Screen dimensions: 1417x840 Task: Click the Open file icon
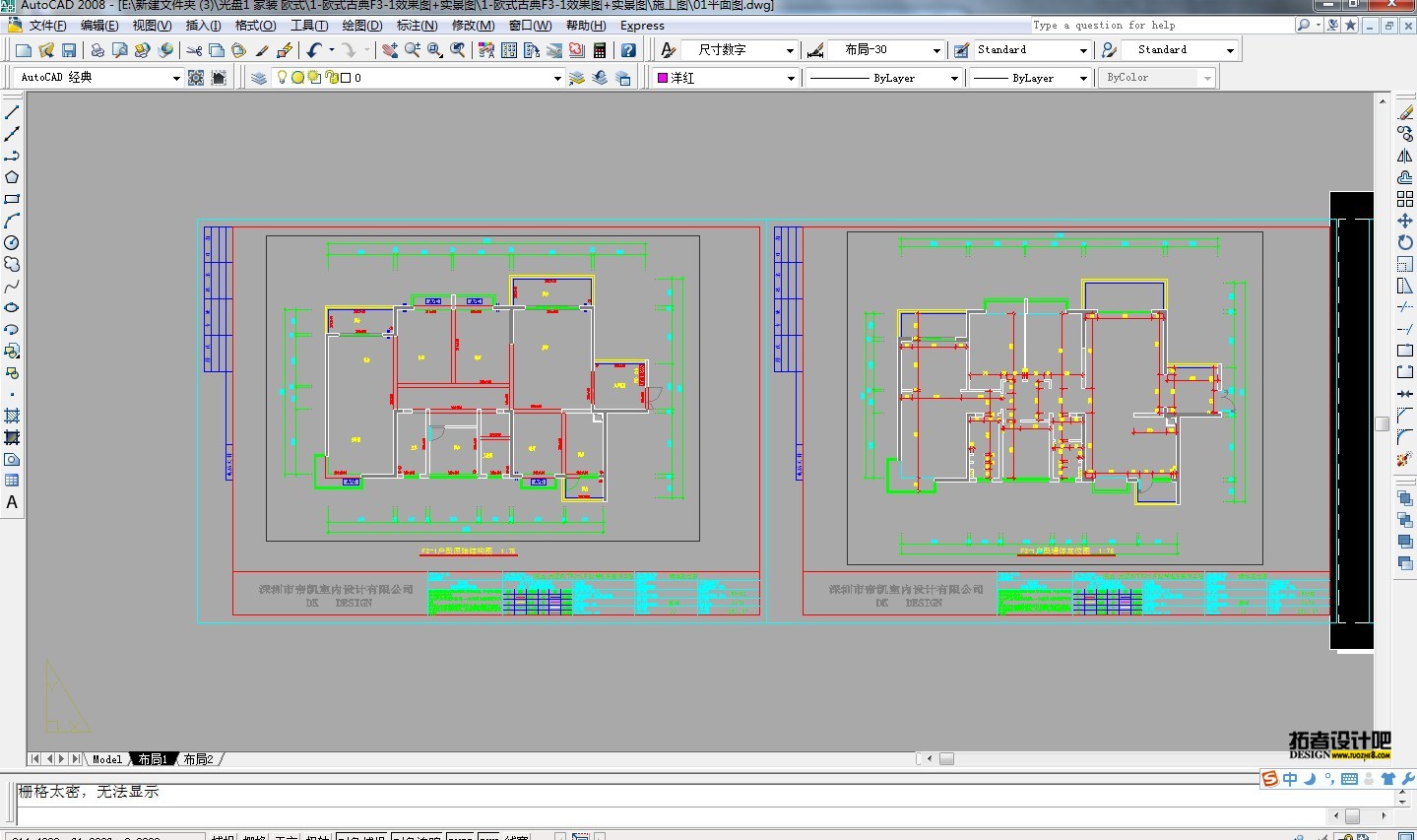46,50
